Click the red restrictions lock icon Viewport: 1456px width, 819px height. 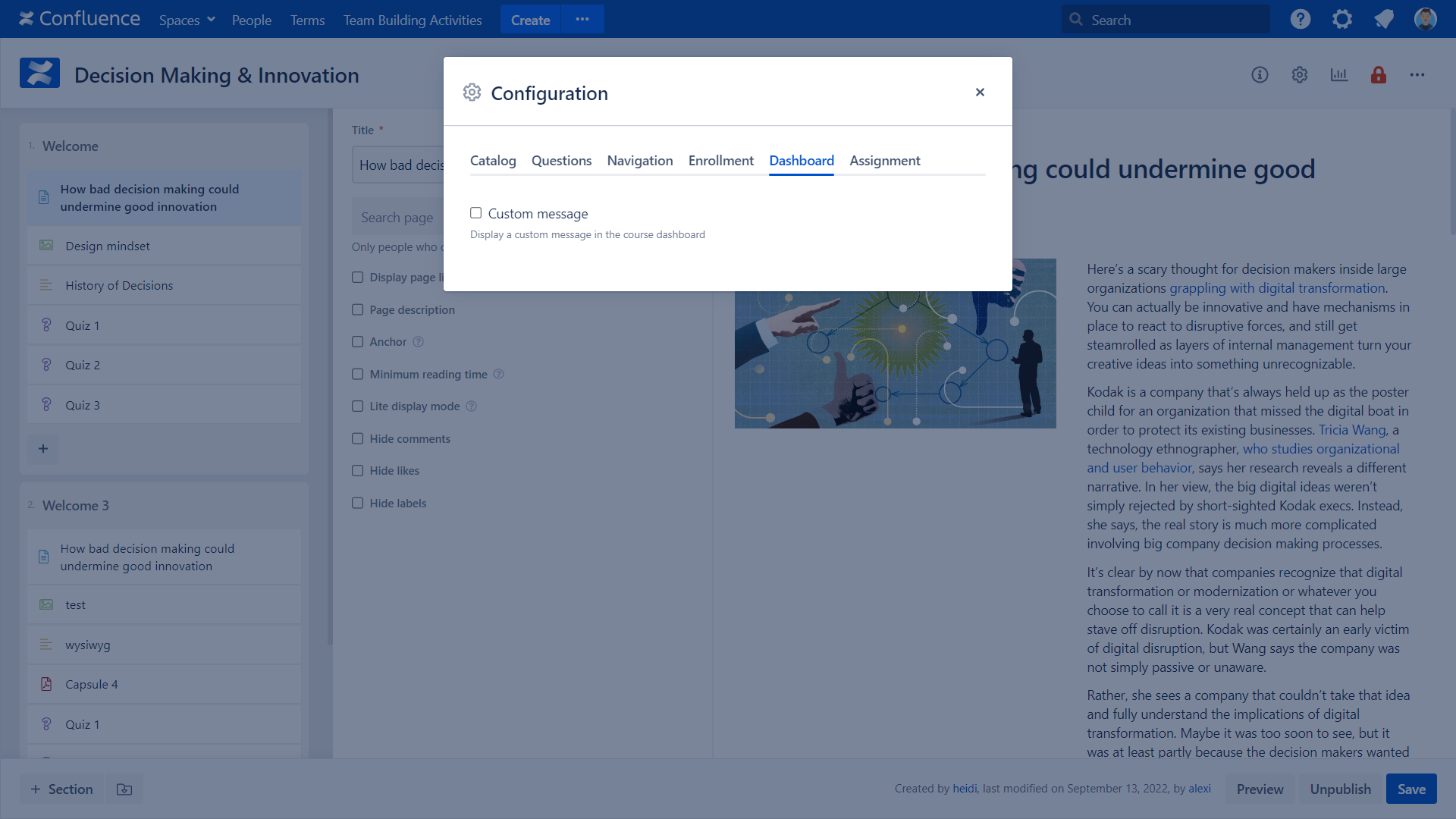1379,75
